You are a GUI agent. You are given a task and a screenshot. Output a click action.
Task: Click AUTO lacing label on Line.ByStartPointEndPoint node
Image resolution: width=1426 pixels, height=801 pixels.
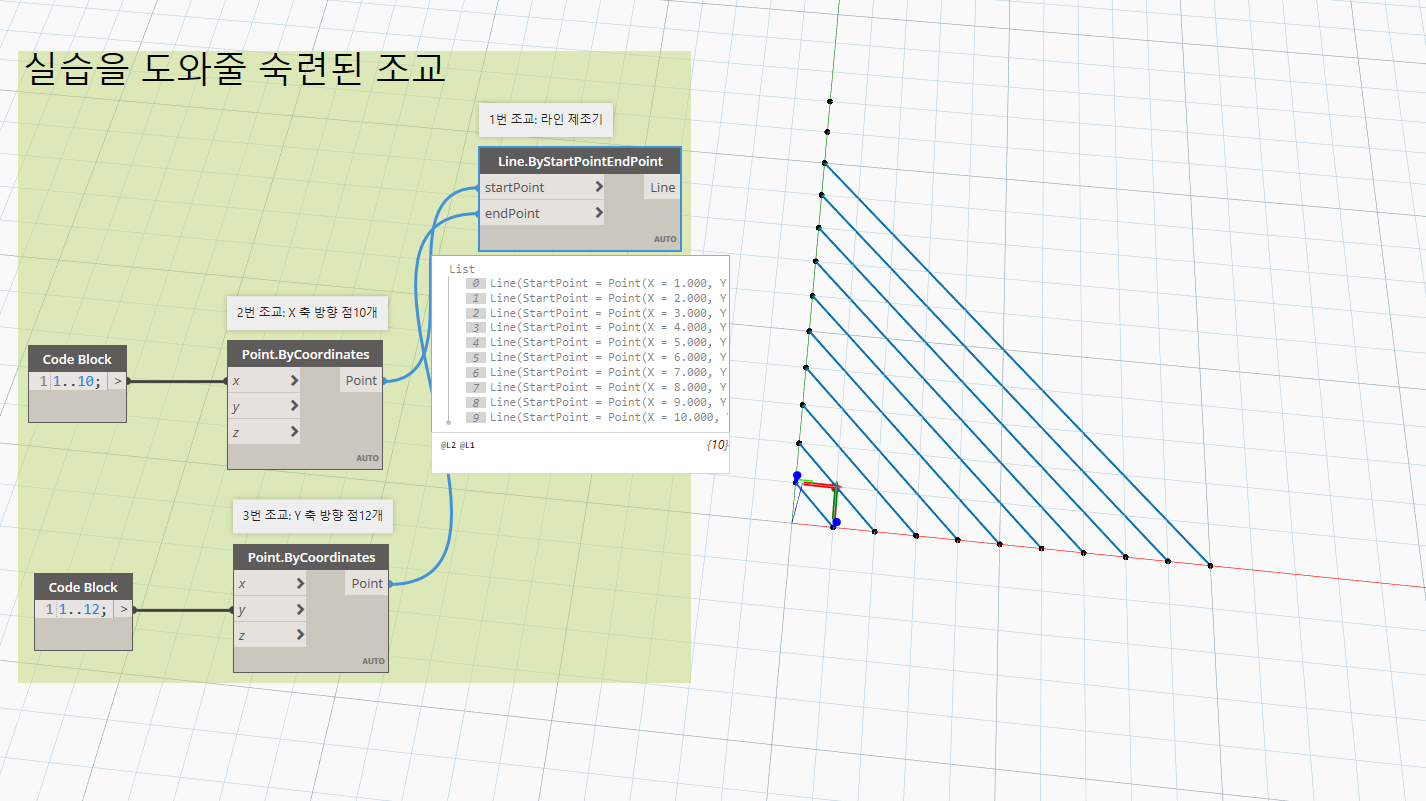point(665,240)
